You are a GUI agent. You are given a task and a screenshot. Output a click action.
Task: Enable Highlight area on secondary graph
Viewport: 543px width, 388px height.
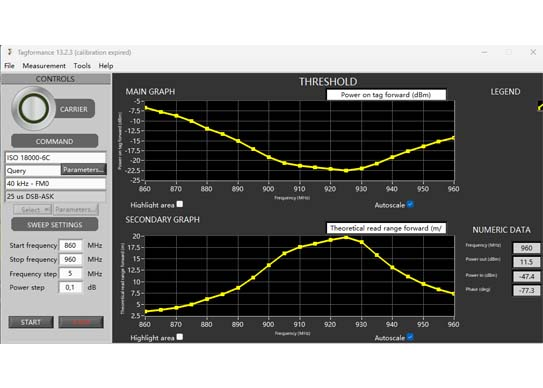pyautogui.click(x=180, y=337)
